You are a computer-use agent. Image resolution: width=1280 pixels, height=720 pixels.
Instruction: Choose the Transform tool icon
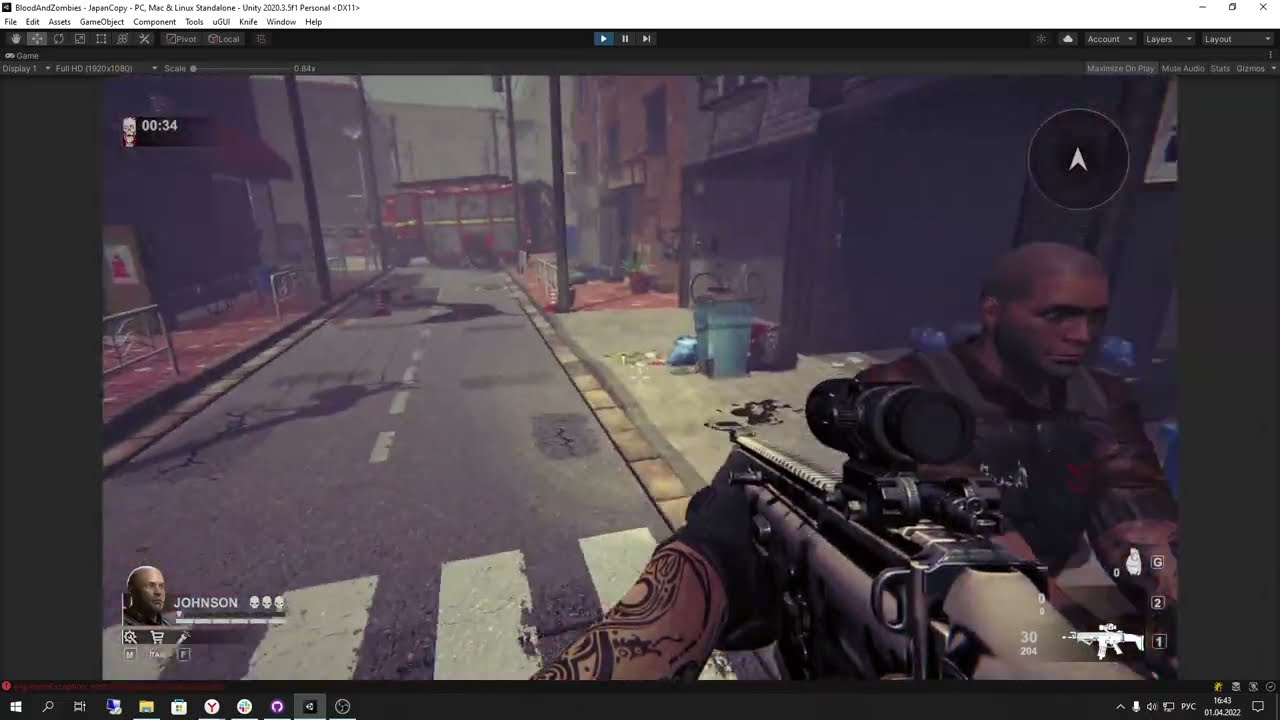[x=123, y=39]
